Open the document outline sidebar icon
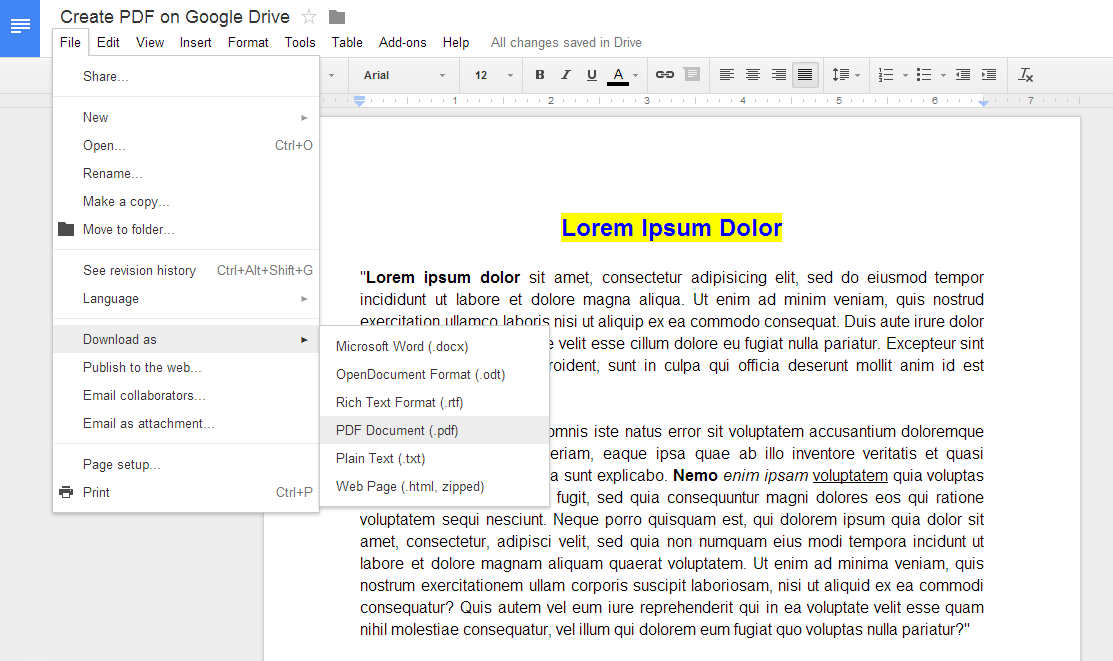 pyautogui.click(x=20, y=28)
